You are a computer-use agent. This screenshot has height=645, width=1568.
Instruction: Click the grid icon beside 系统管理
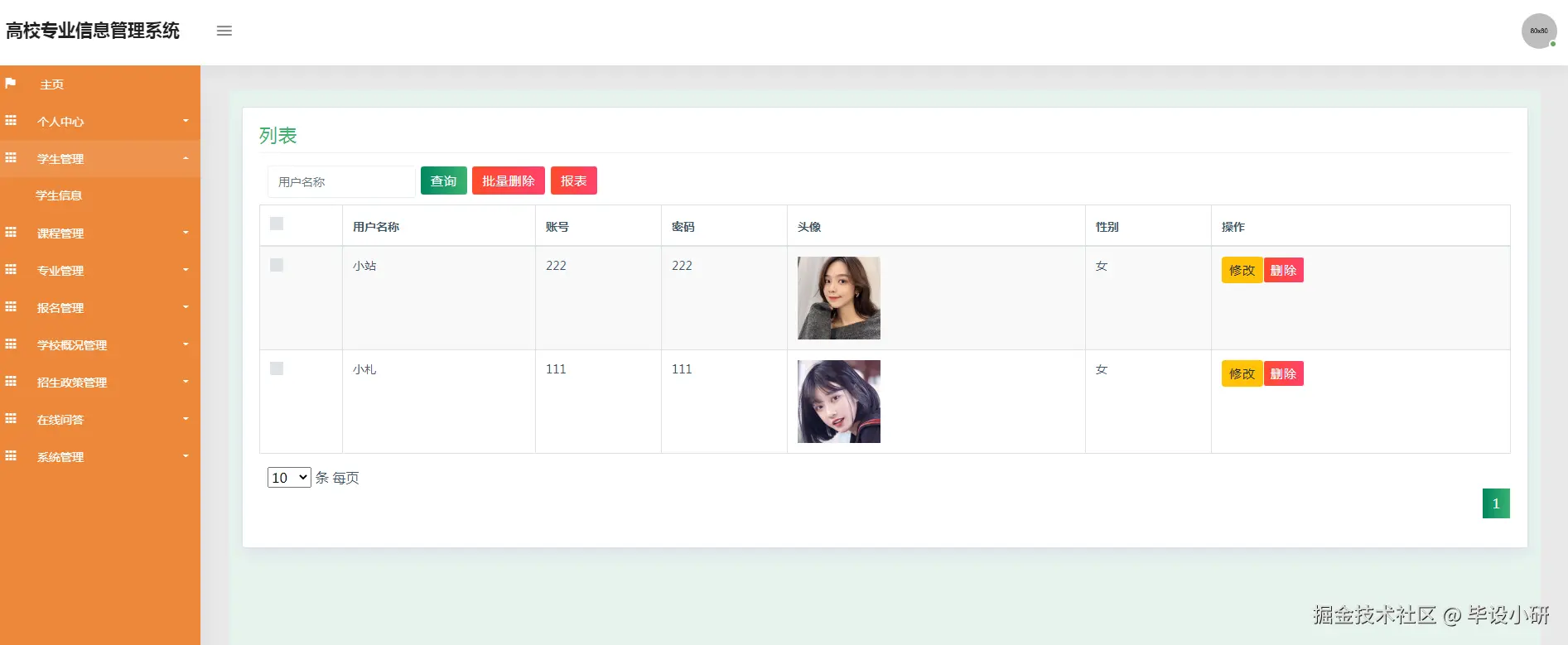click(11, 456)
